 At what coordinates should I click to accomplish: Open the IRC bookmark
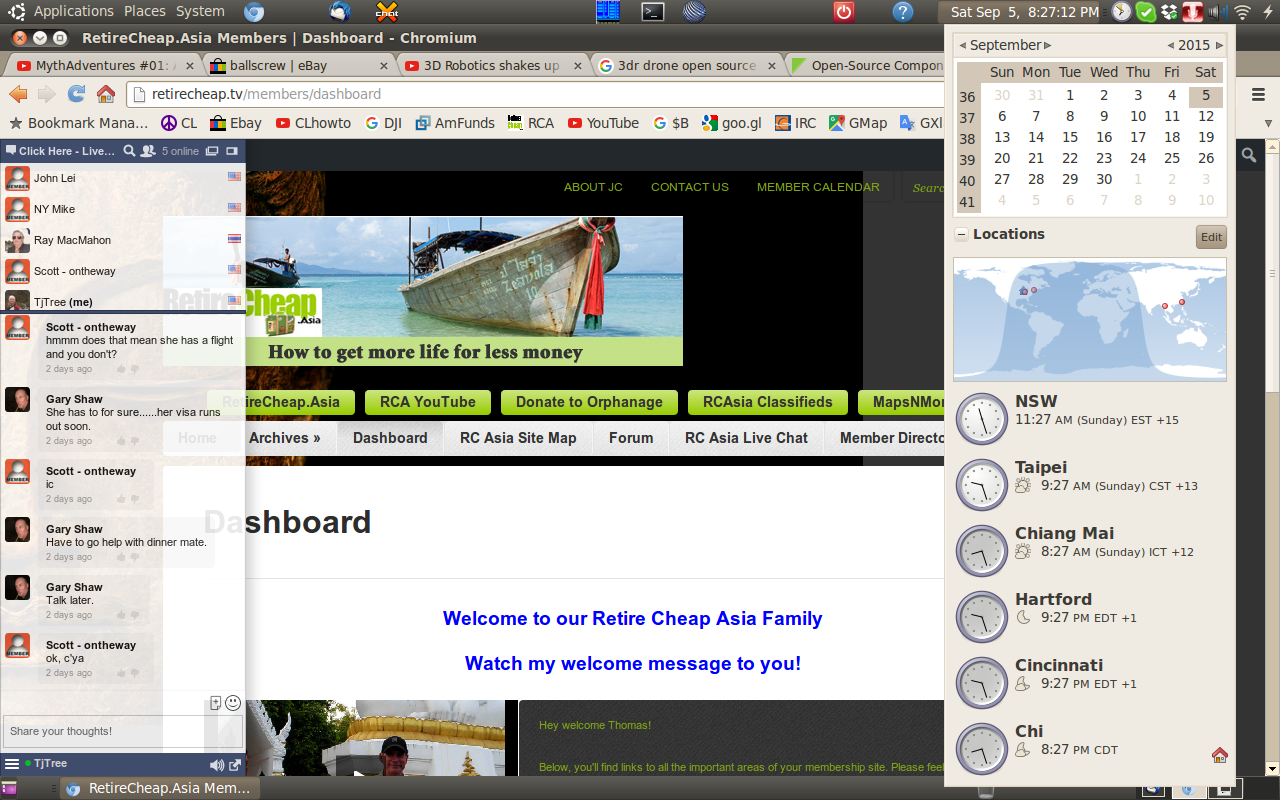[x=795, y=123]
